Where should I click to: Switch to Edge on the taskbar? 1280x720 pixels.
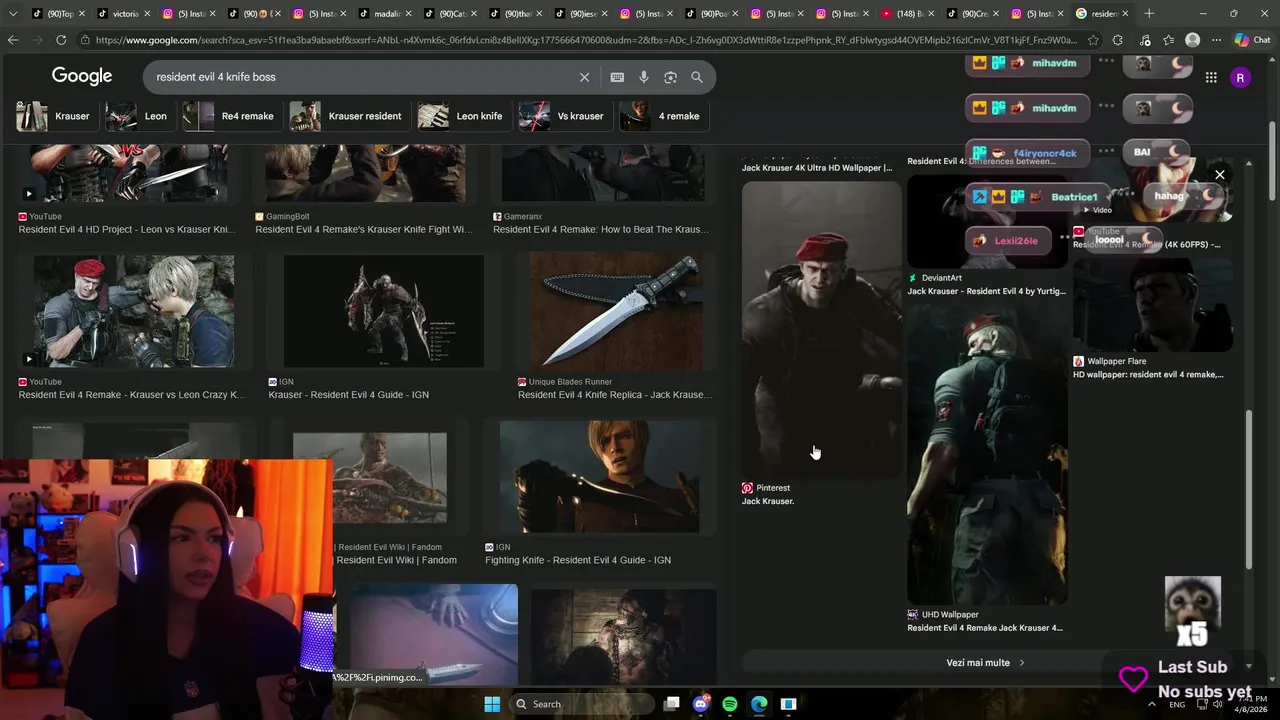(x=759, y=704)
